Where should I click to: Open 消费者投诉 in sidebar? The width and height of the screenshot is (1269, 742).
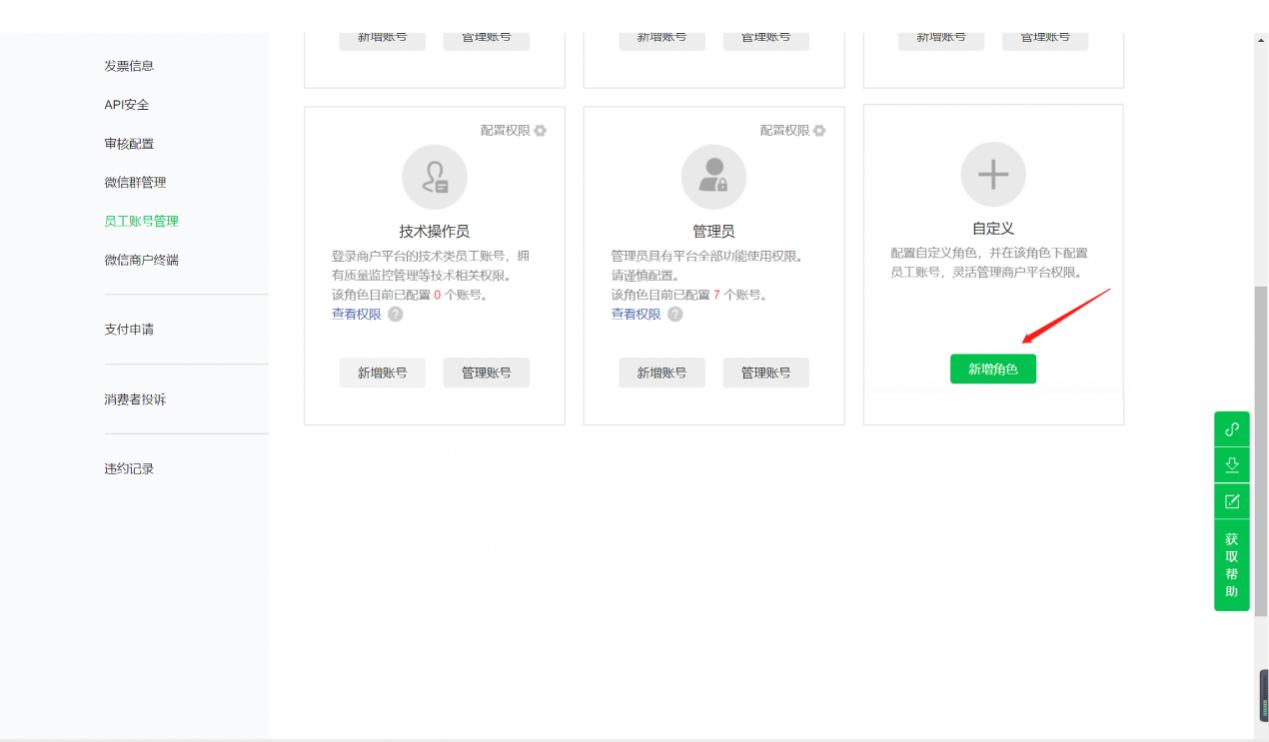(135, 399)
